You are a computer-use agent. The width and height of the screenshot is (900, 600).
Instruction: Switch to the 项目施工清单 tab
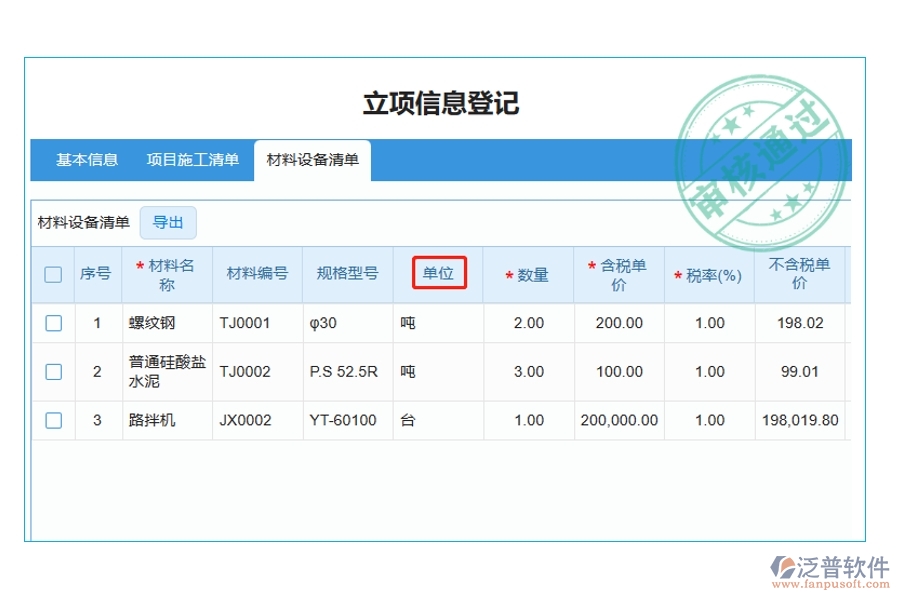(193, 158)
